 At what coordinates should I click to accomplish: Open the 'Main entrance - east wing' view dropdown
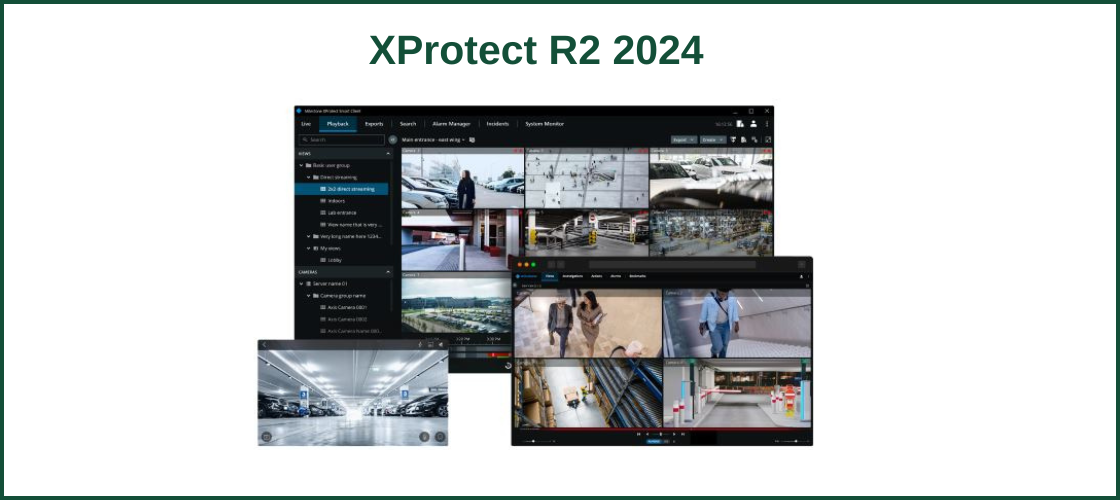pos(434,140)
